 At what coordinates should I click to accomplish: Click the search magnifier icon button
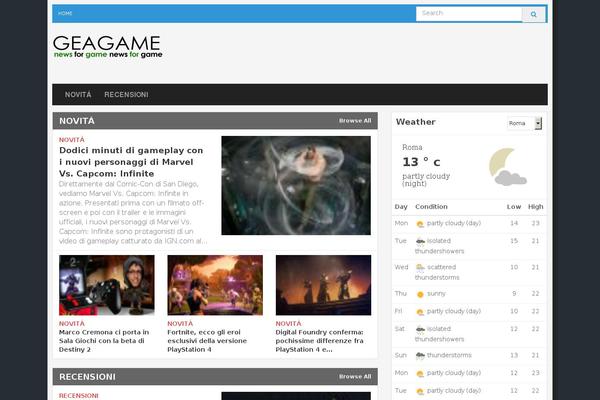[x=533, y=15]
